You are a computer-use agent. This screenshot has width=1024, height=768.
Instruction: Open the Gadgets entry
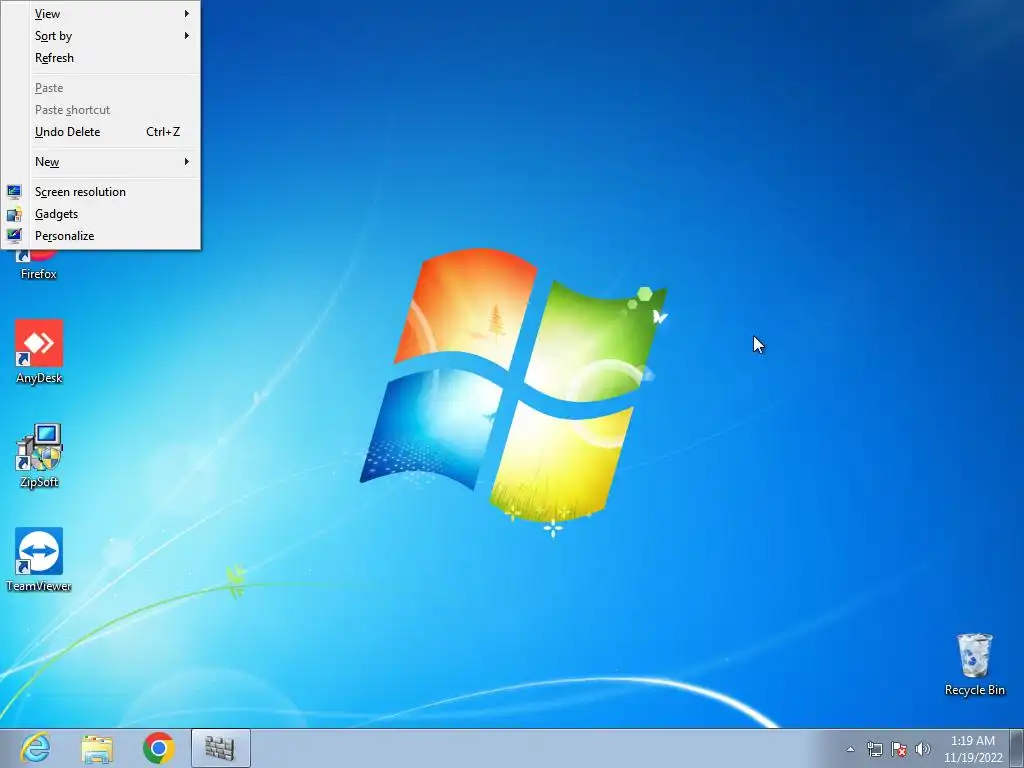point(101,214)
